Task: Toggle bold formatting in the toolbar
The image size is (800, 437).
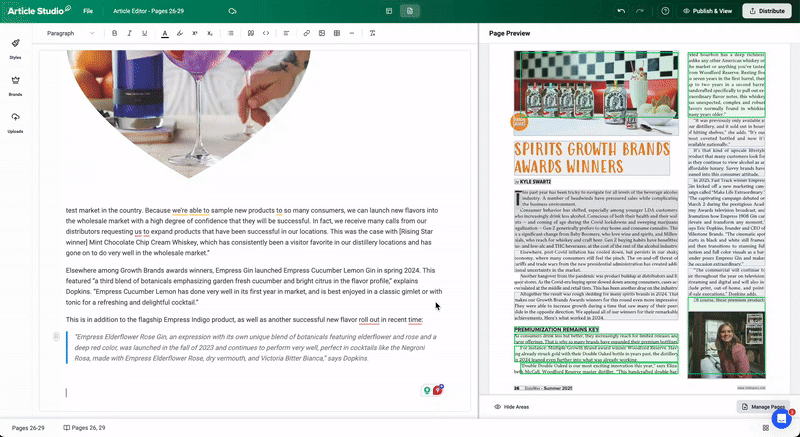Action: [x=115, y=33]
